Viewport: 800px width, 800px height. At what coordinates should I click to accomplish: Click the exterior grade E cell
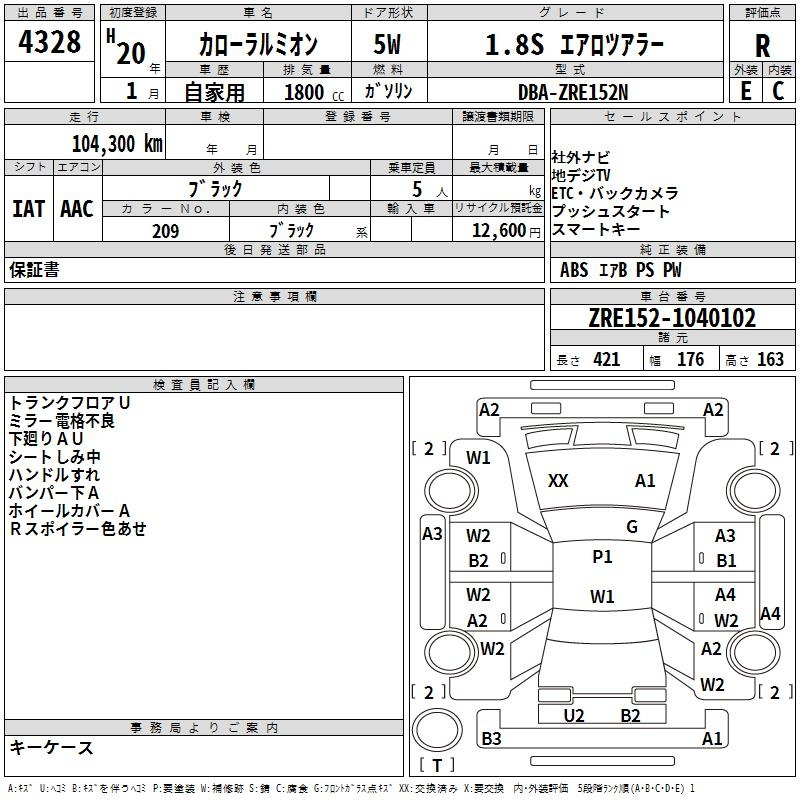745,91
